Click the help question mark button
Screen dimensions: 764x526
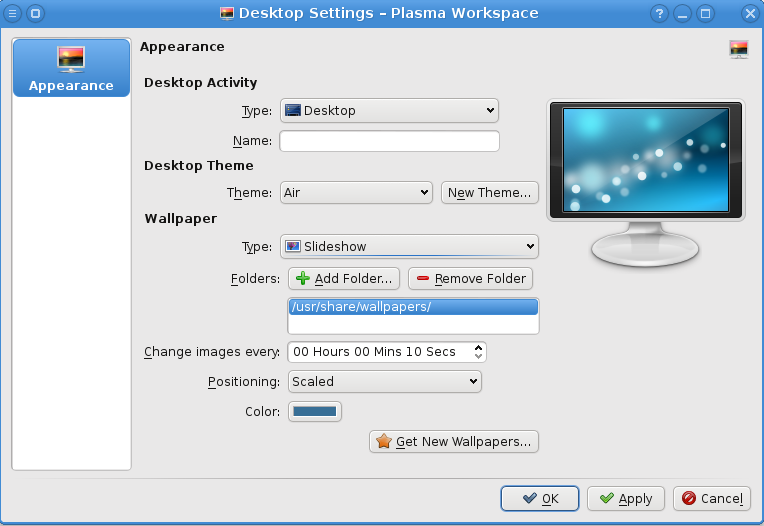coord(659,13)
